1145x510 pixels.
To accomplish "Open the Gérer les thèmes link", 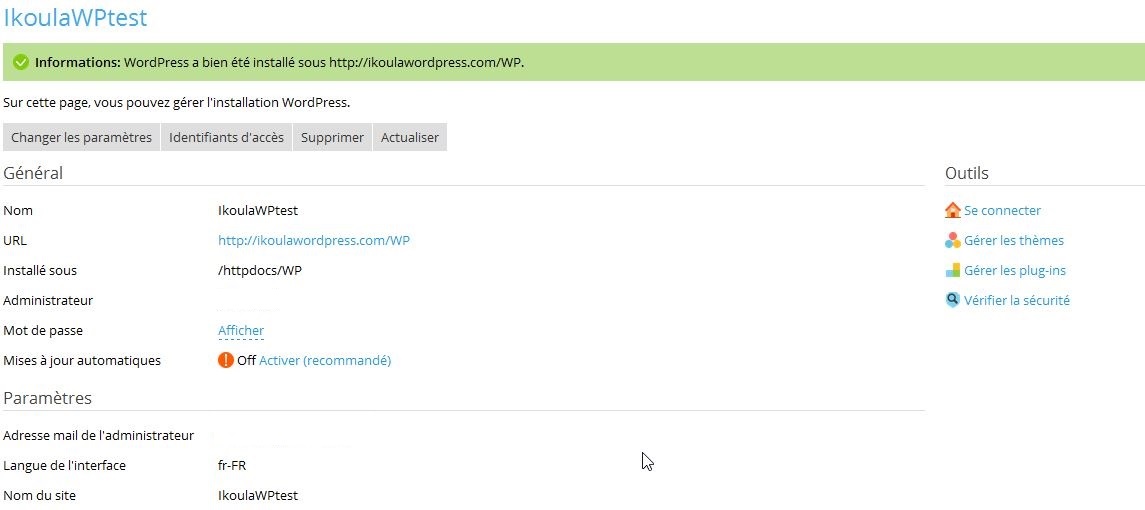I will tap(1013, 240).
